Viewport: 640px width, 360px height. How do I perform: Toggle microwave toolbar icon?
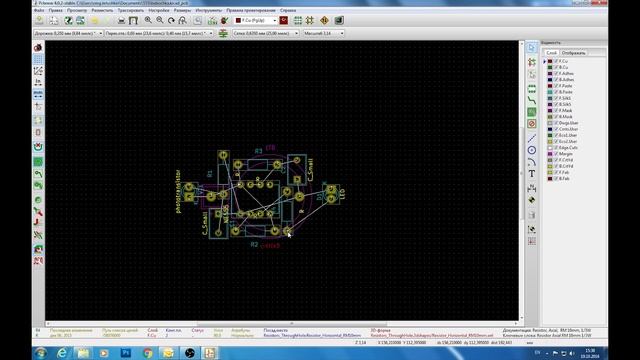coord(38,260)
